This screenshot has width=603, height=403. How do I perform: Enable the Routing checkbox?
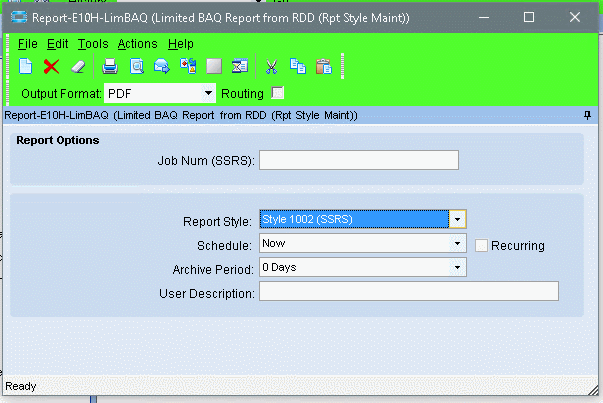pos(278,93)
